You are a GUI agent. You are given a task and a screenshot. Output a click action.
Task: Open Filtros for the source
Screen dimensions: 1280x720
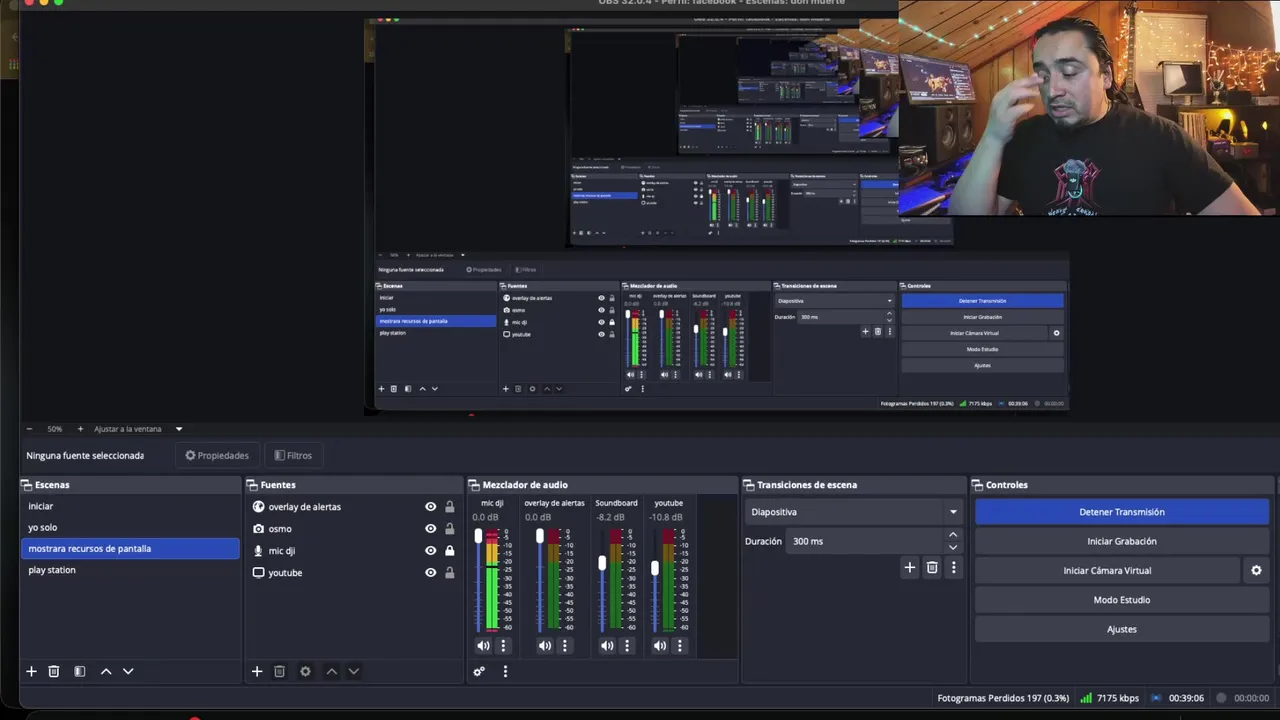[x=293, y=455]
